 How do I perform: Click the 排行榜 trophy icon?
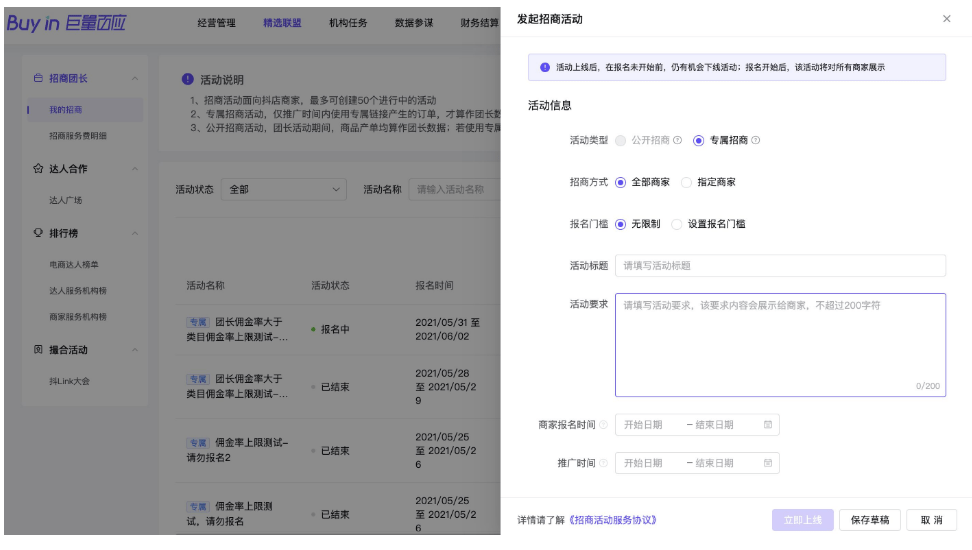[x=38, y=233]
